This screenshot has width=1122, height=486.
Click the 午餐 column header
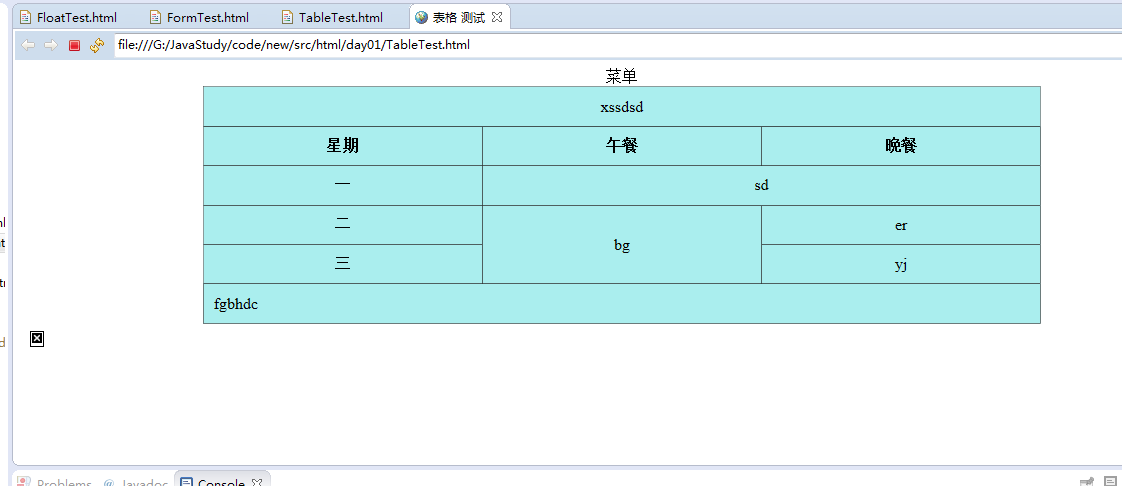[x=621, y=146]
